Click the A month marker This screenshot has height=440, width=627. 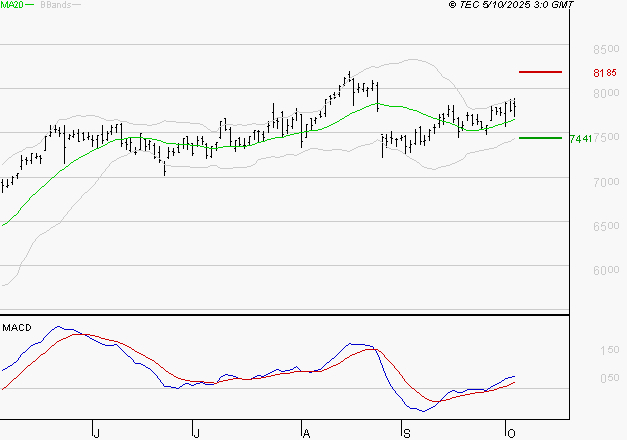(x=306, y=433)
